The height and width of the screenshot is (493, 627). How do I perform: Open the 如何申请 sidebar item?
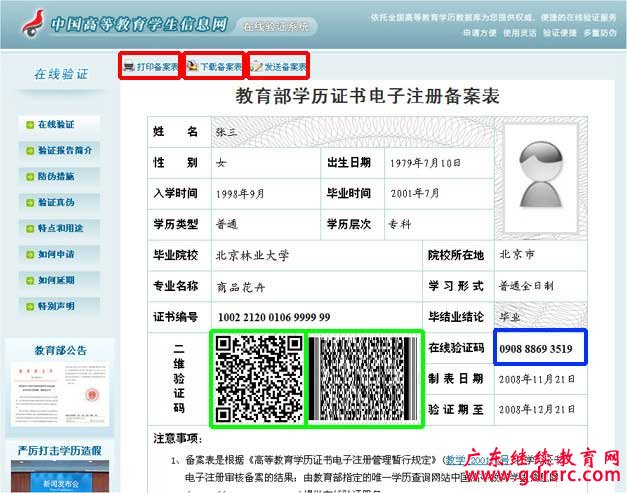click(59, 255)
